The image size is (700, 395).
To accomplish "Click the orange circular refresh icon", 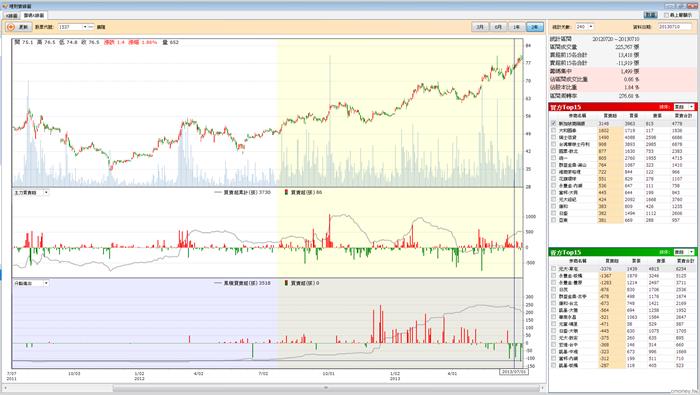I will click(x=10, y=27).
